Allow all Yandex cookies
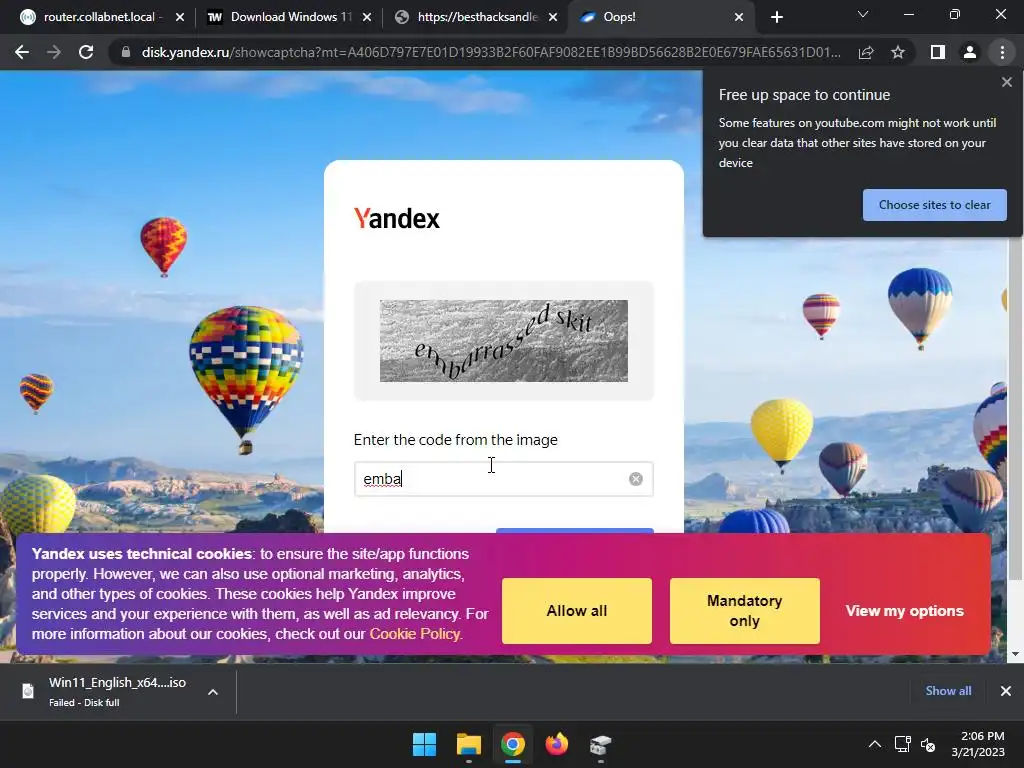 click(x=577, y=611)
